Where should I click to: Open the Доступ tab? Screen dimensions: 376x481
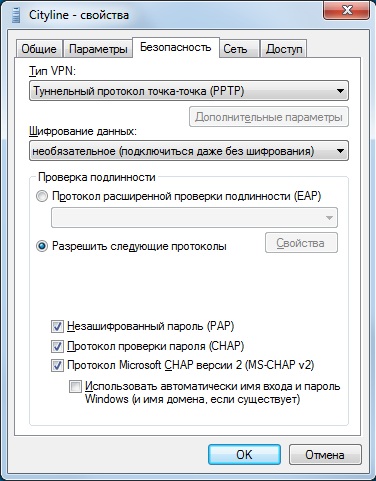point(284,49)
